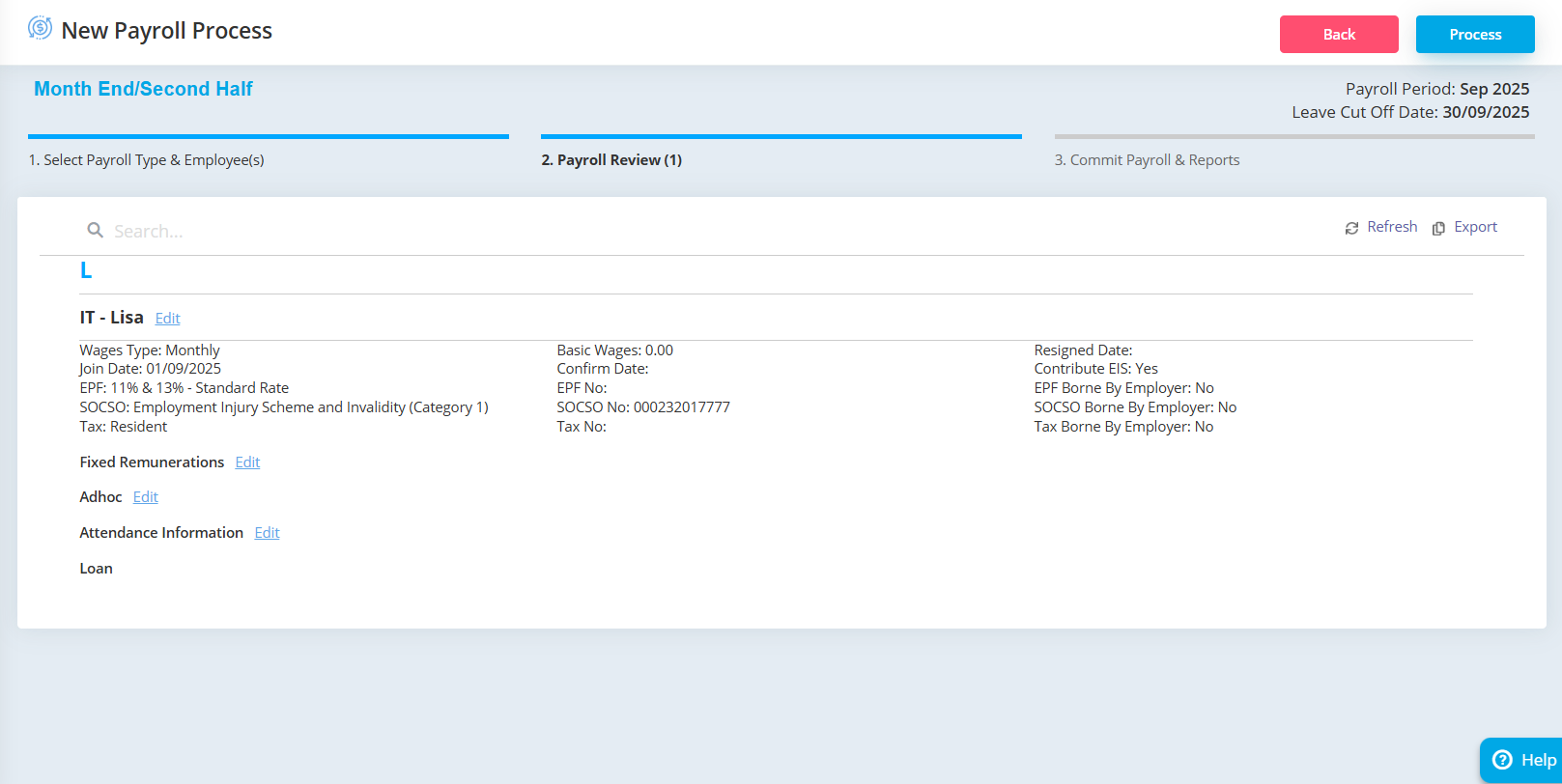Image resolution: width=1562 pixels, height=784 pixels.
Task: Click the Month End/Second Half heading
Action: (143, 89)
